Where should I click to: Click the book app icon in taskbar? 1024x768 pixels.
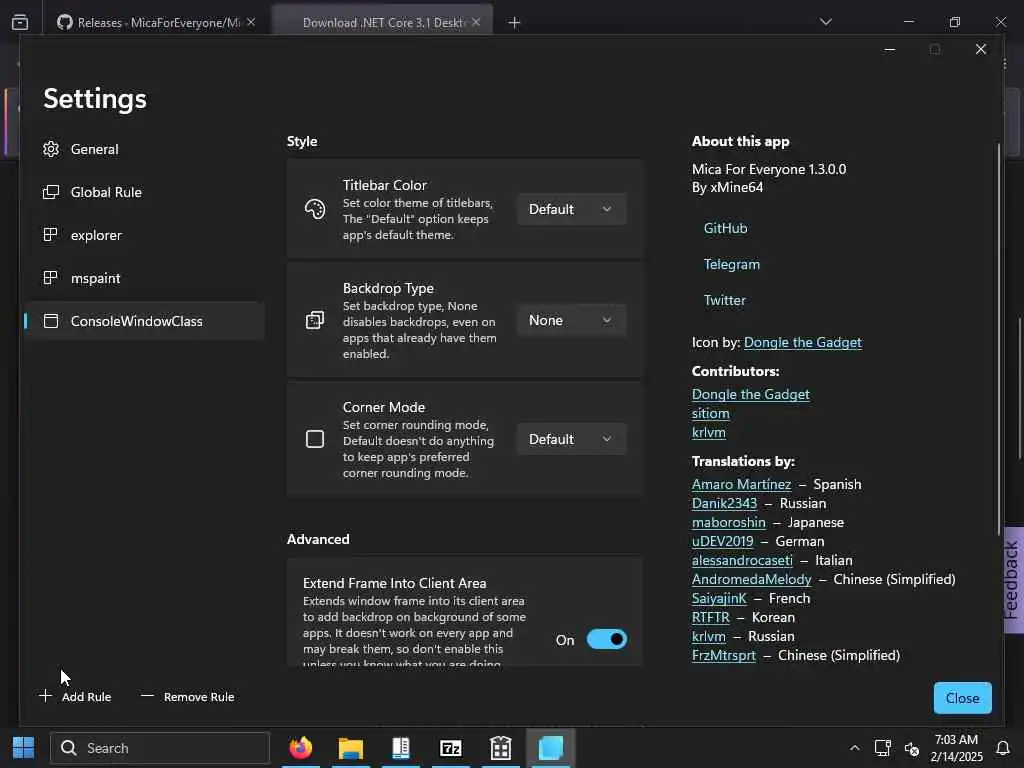(400, 748)
